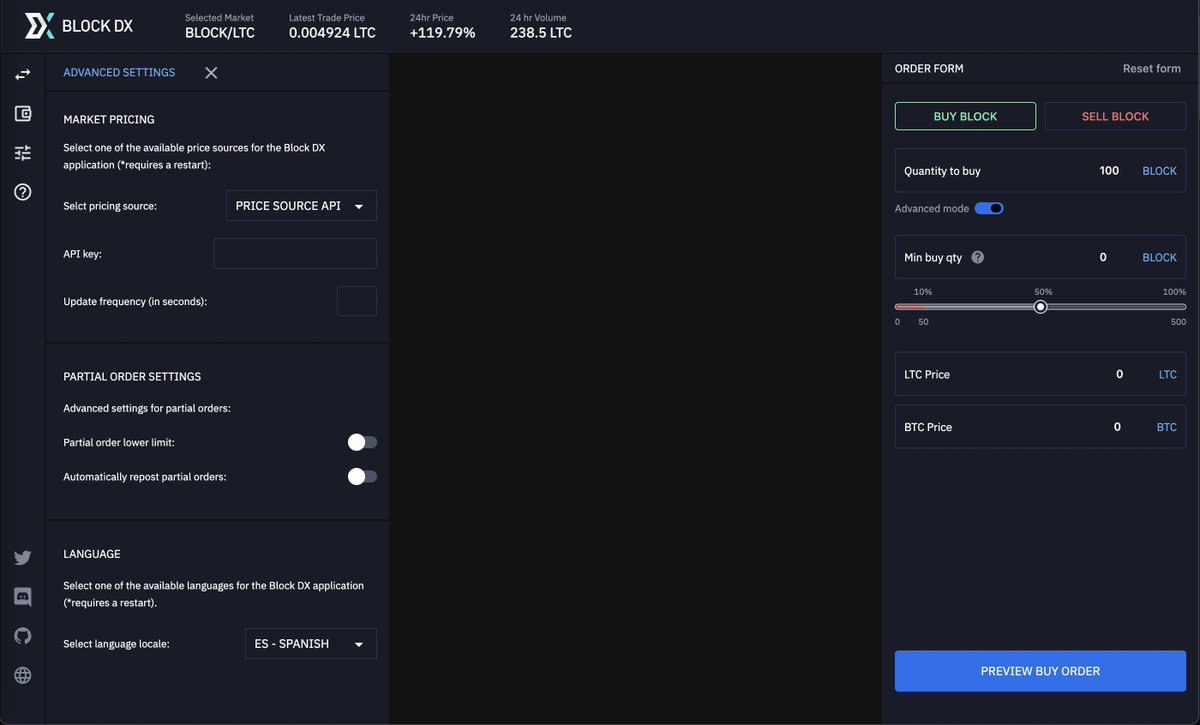
Task: Focus the Update frequency input field
Action: coord(357,301)
